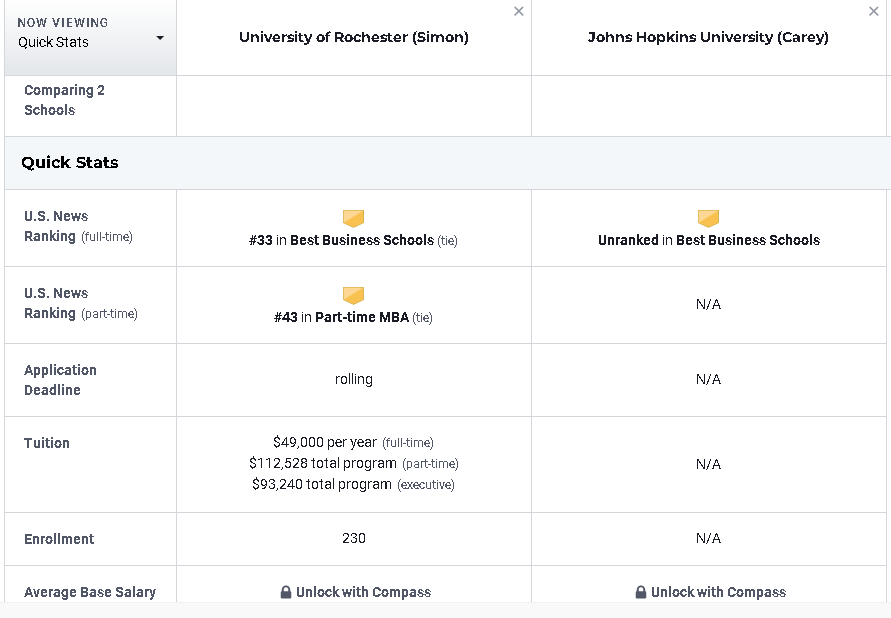Click the $49,000 per year tuition text

click(x=325, y=442)
